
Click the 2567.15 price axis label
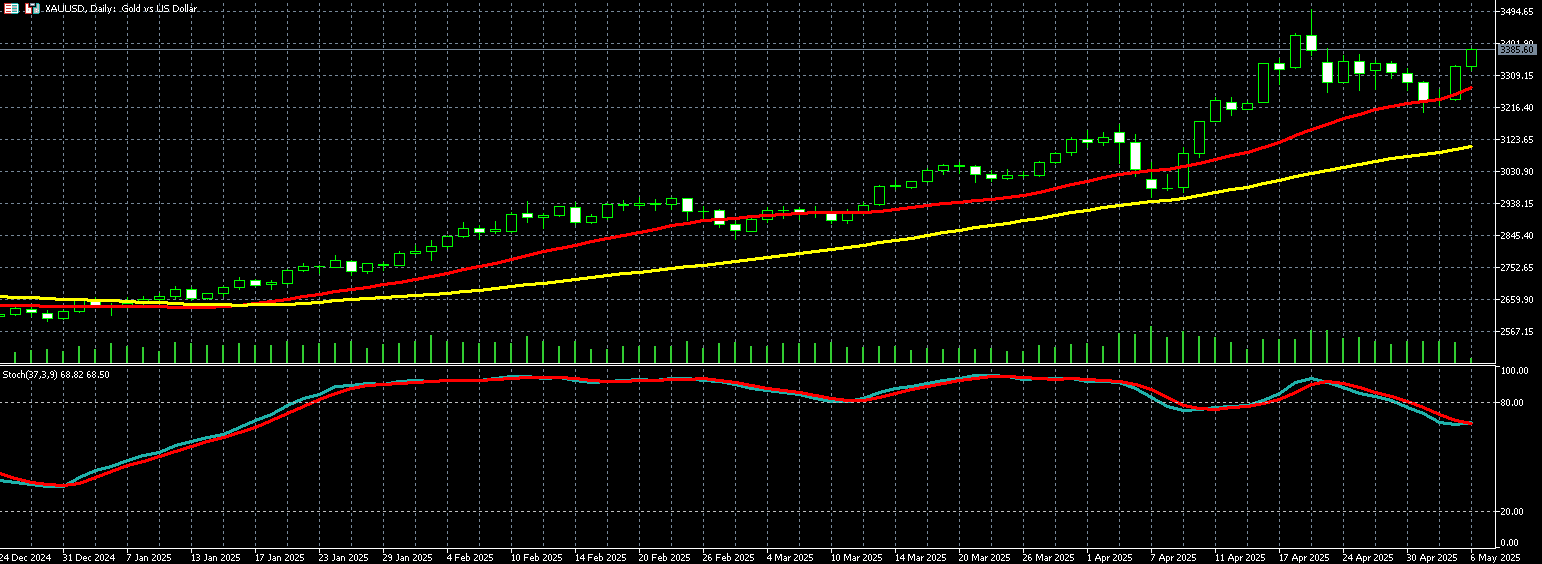coord(1517,332)
